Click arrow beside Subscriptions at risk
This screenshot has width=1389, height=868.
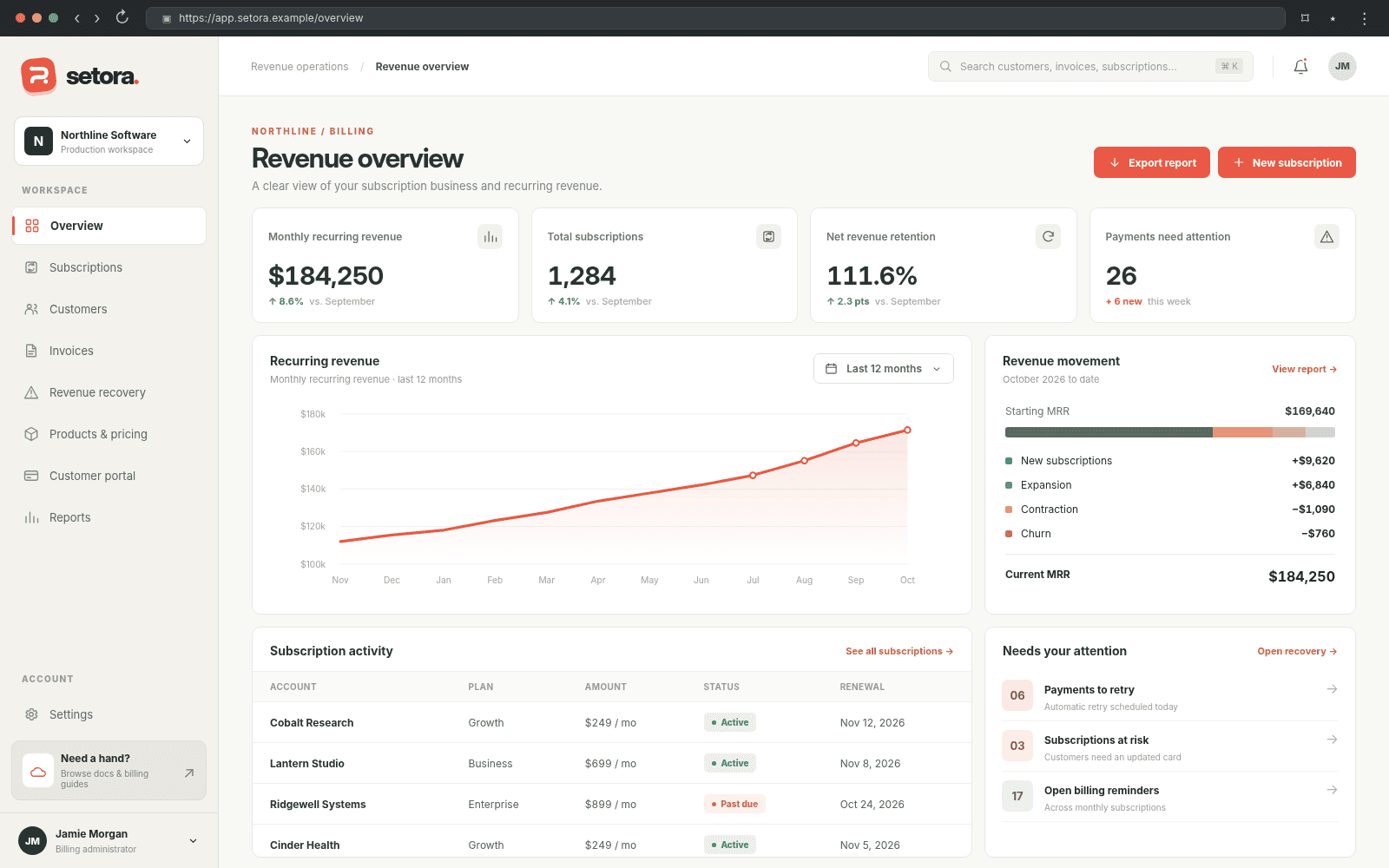tap(1332, 740)
